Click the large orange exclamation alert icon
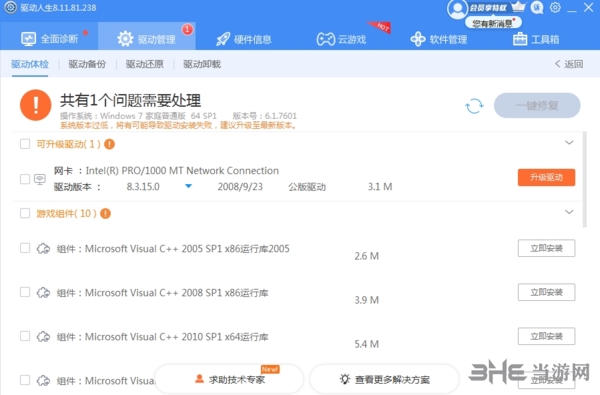The width and height of the screenshot is (600, 395). pos(36,105)
